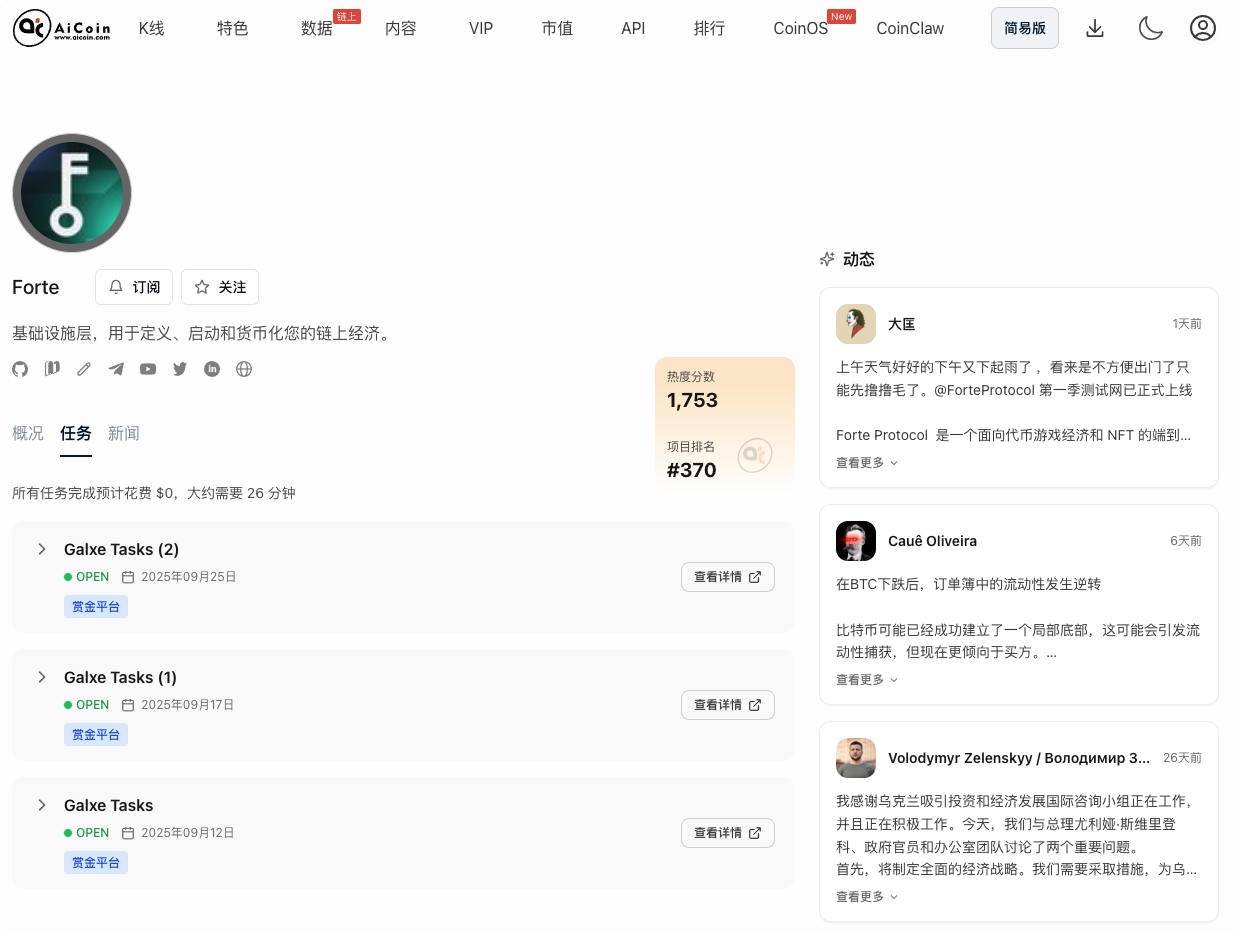Click New badge on CoinOS menu
Image resolution: width=1241 pixels, height=932 pixels.
842,17
